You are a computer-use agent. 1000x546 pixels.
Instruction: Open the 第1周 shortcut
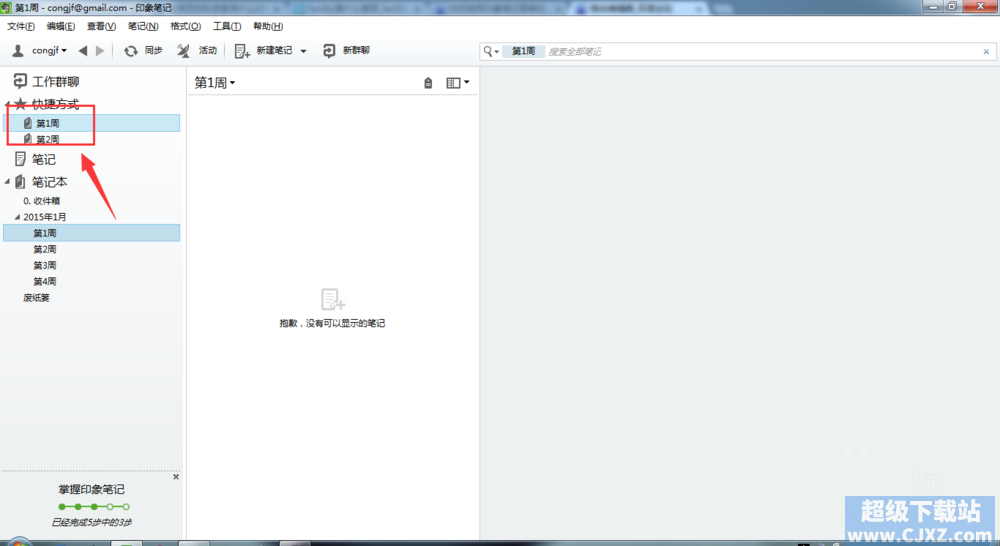tap(92, 123)
